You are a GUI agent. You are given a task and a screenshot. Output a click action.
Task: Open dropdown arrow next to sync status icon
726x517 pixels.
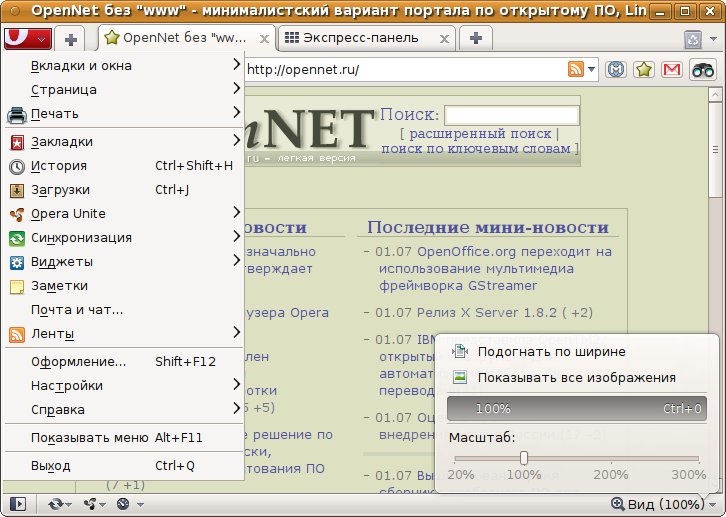[69, 504]
